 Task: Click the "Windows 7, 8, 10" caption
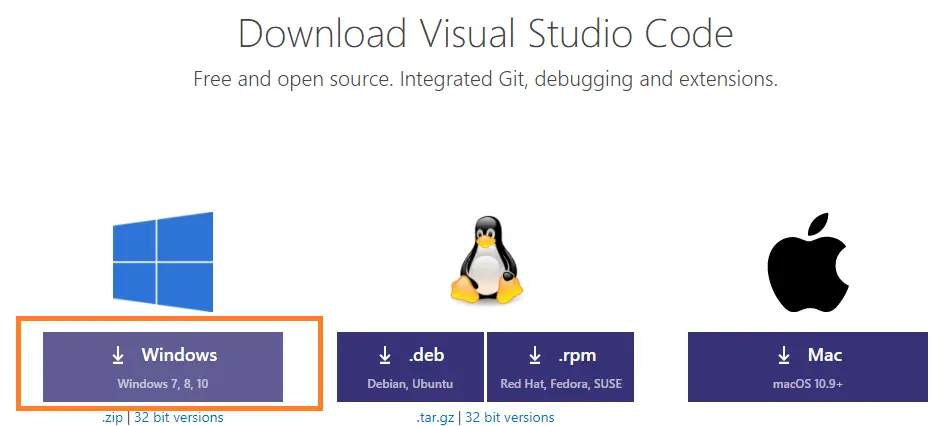(163, 384)
